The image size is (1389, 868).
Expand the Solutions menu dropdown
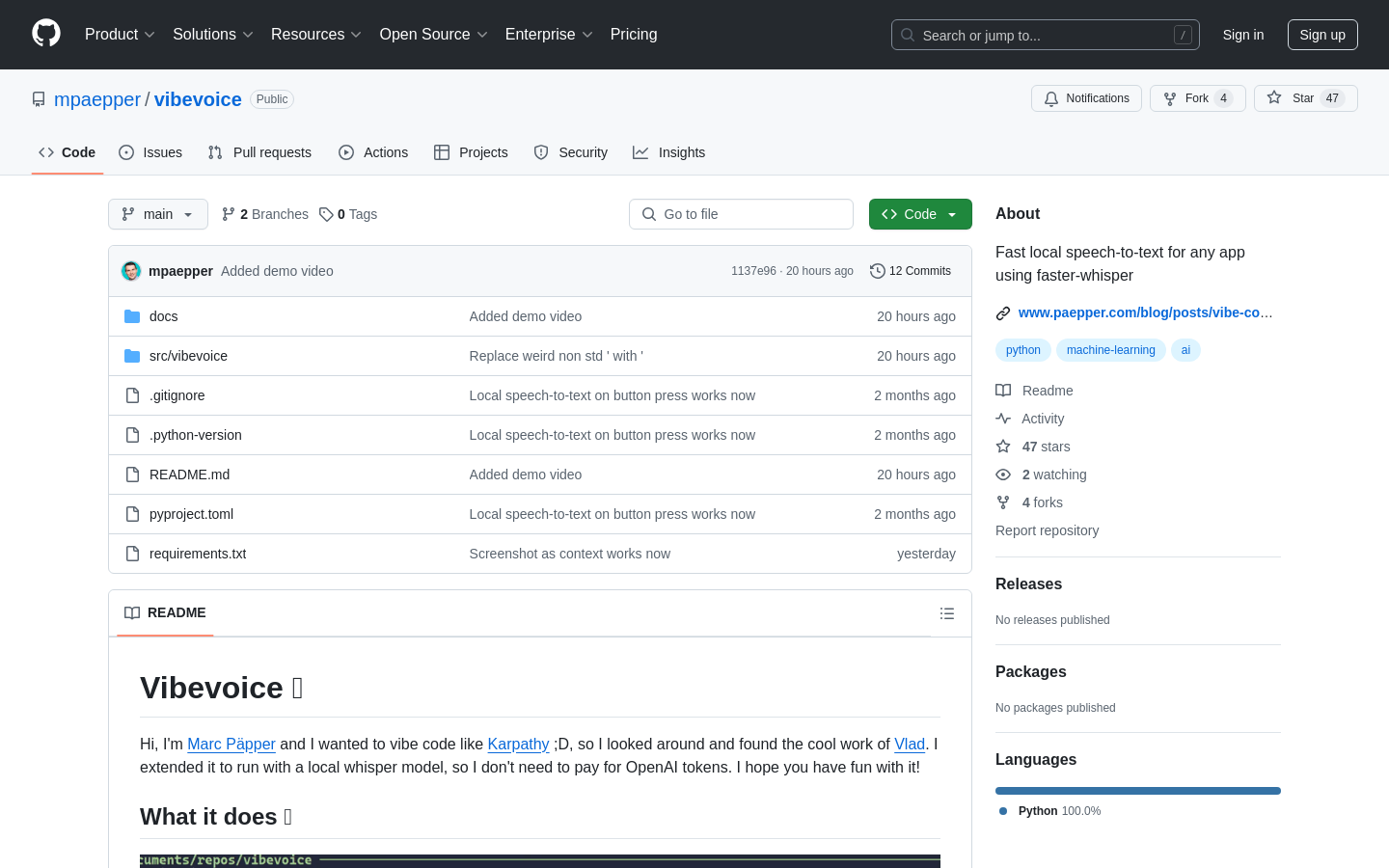pos(213,35)
